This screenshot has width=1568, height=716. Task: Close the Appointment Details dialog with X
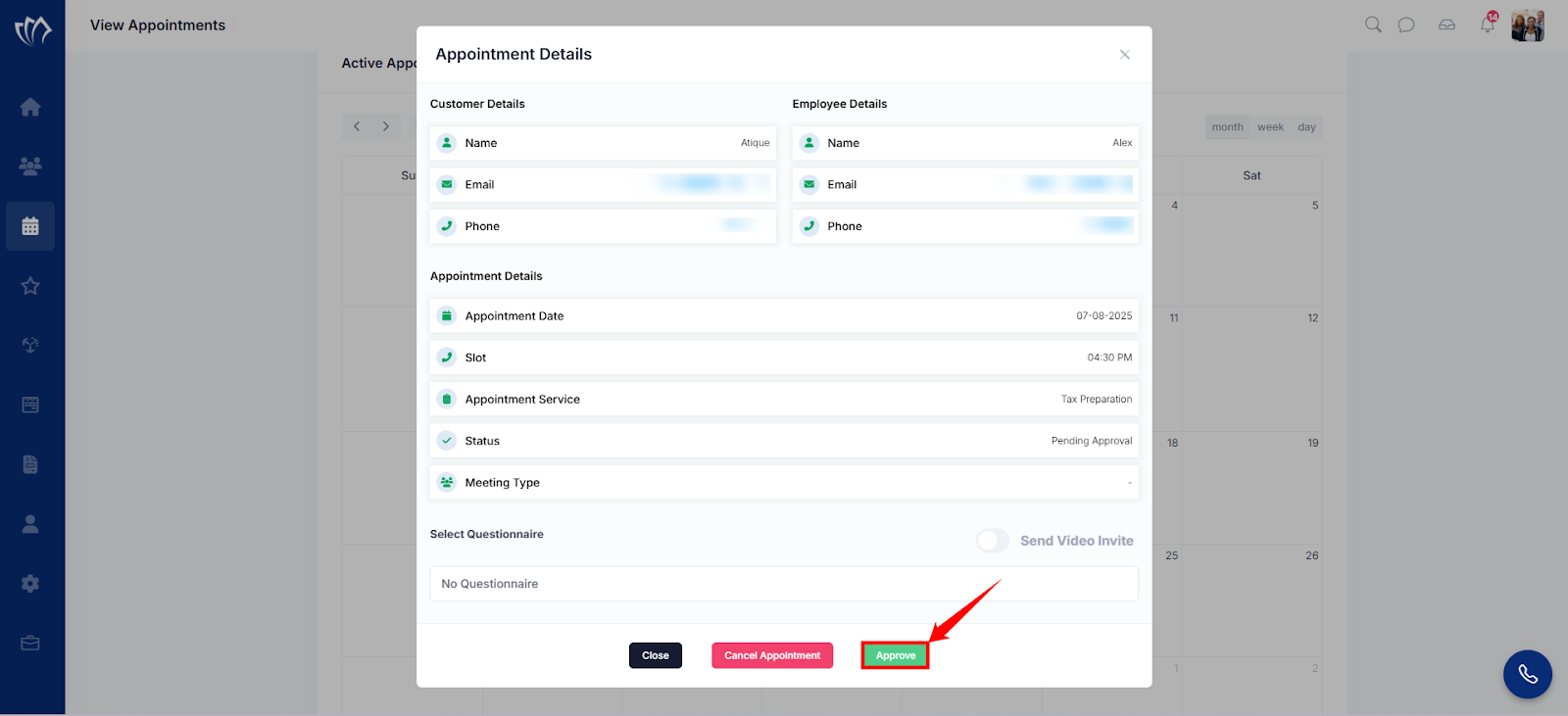coord(1125,55)
